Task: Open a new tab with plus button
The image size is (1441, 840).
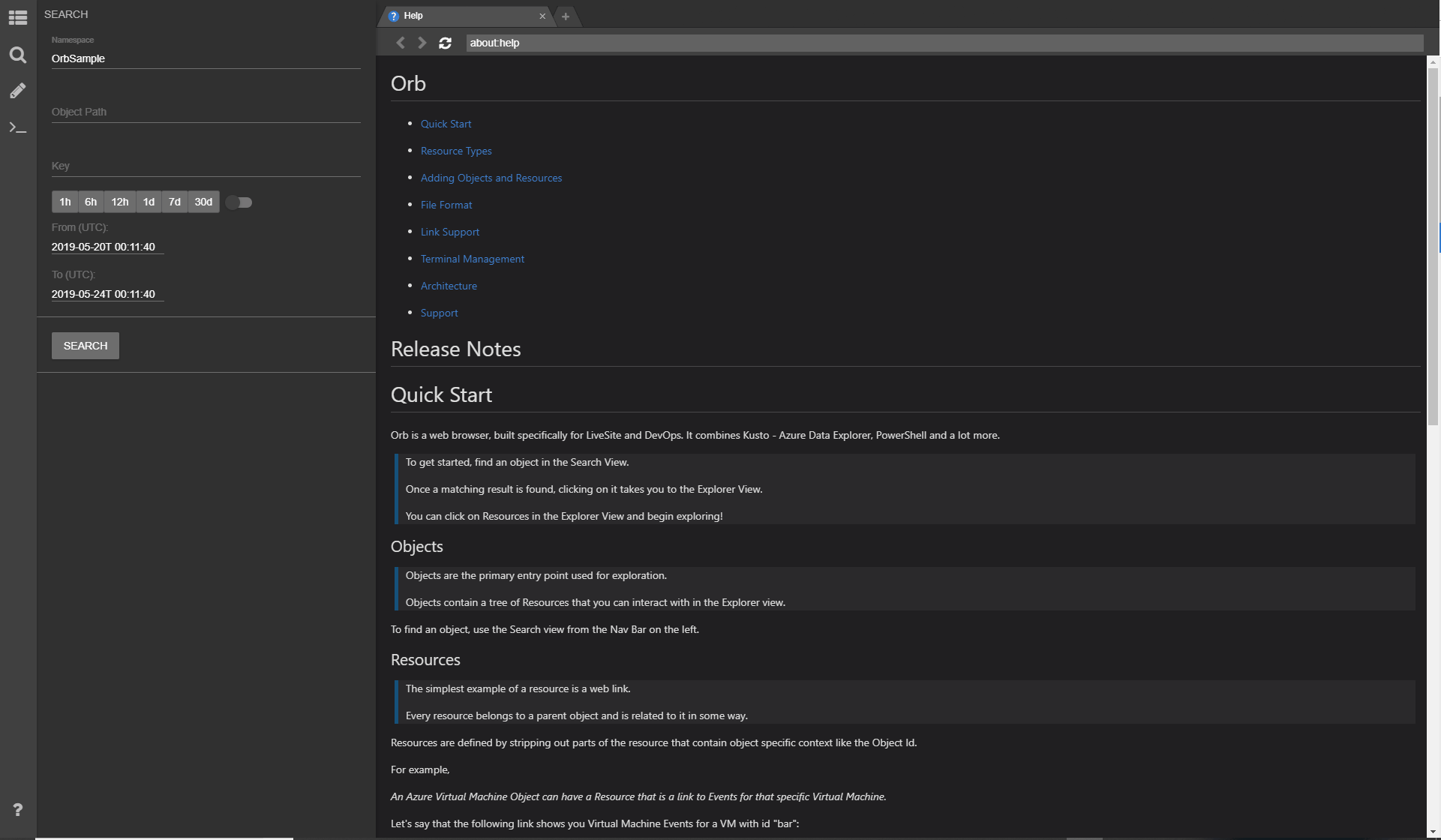Action: pyautogui.click(x=566, y=16)
